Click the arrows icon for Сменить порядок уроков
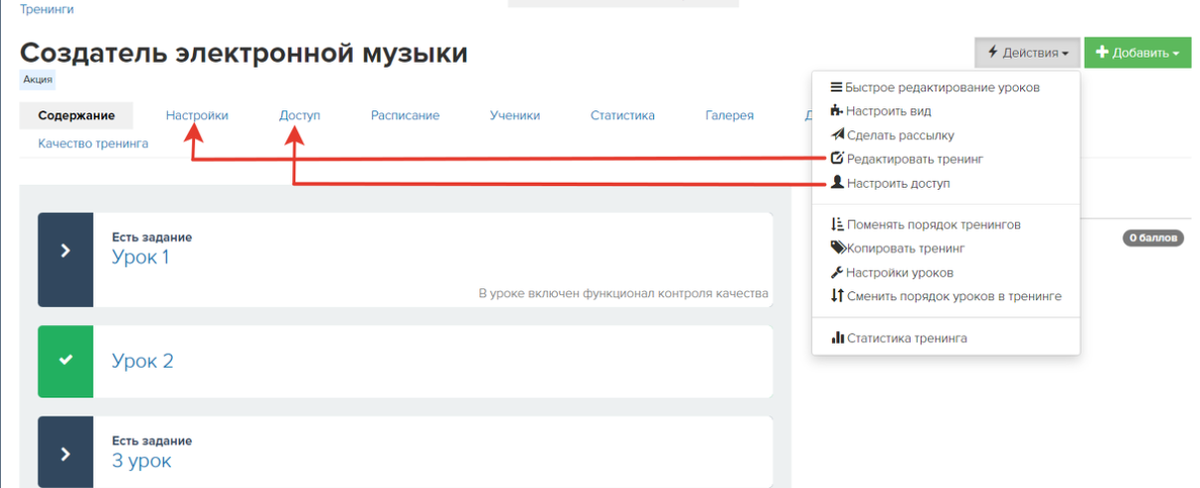This screenshot has width=1200, height=488. click(x=837, y=296)
